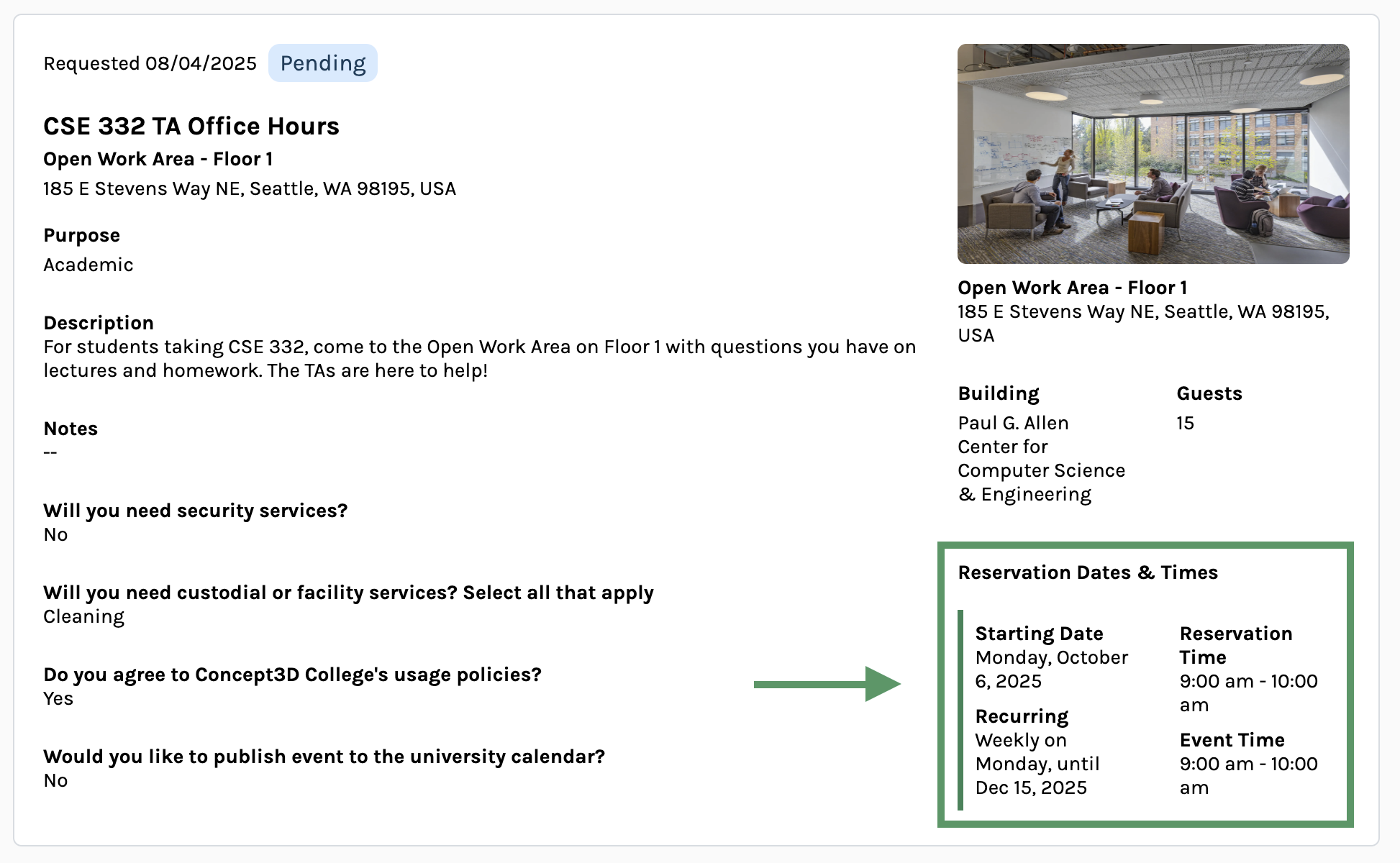Click the Reservation Dates & Times heading

click(x=1087, y=572)
